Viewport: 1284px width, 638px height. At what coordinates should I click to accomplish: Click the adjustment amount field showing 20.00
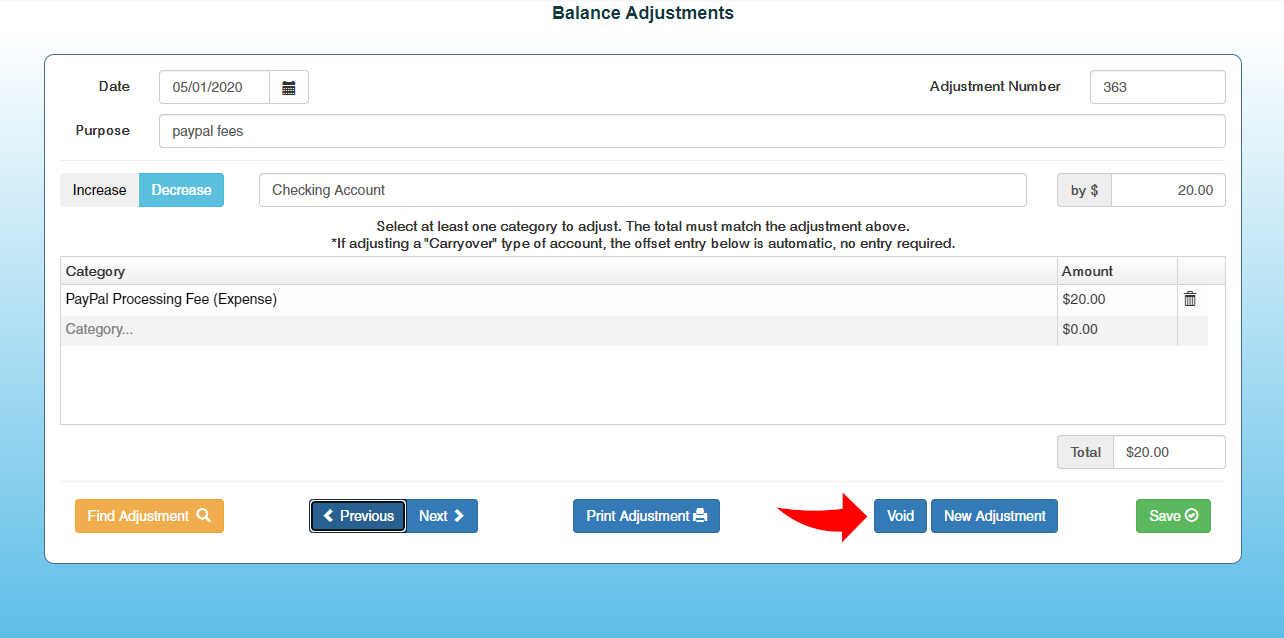coord(1167,190)
